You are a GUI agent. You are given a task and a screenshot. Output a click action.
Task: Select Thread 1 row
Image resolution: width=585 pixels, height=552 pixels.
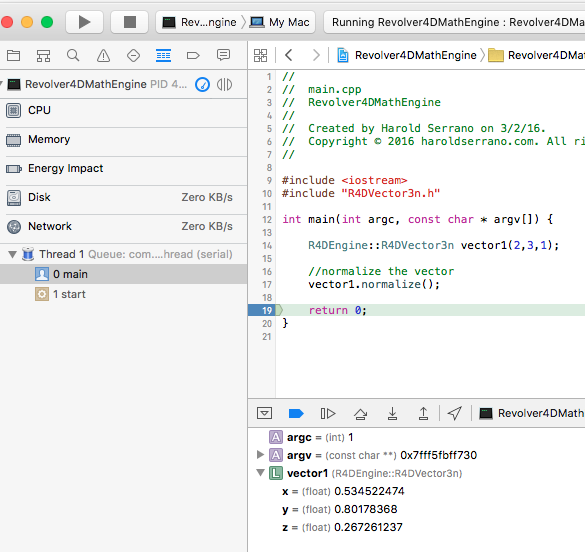pos(123,254)
